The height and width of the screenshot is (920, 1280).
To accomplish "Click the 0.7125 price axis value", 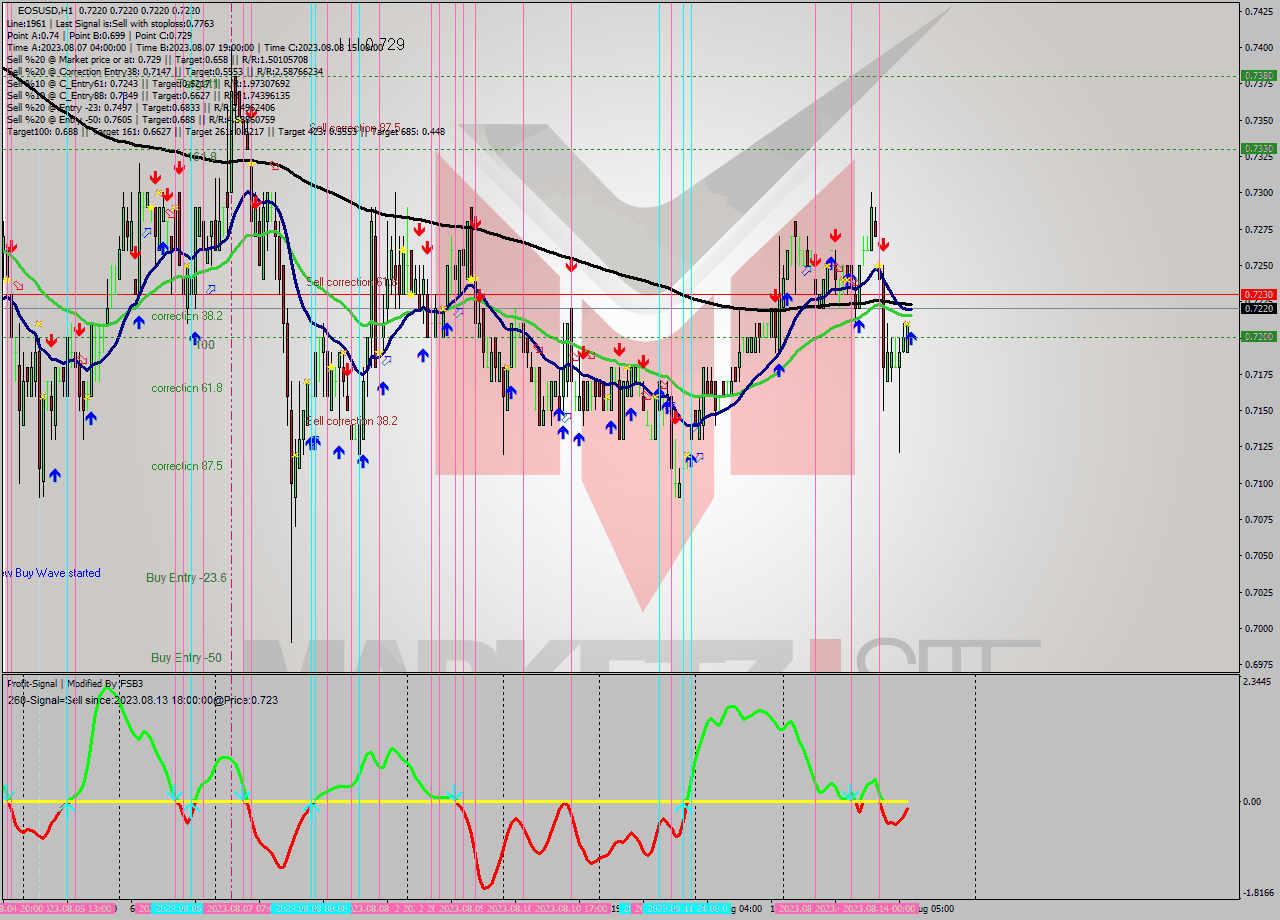I will tap(1258, 447).
